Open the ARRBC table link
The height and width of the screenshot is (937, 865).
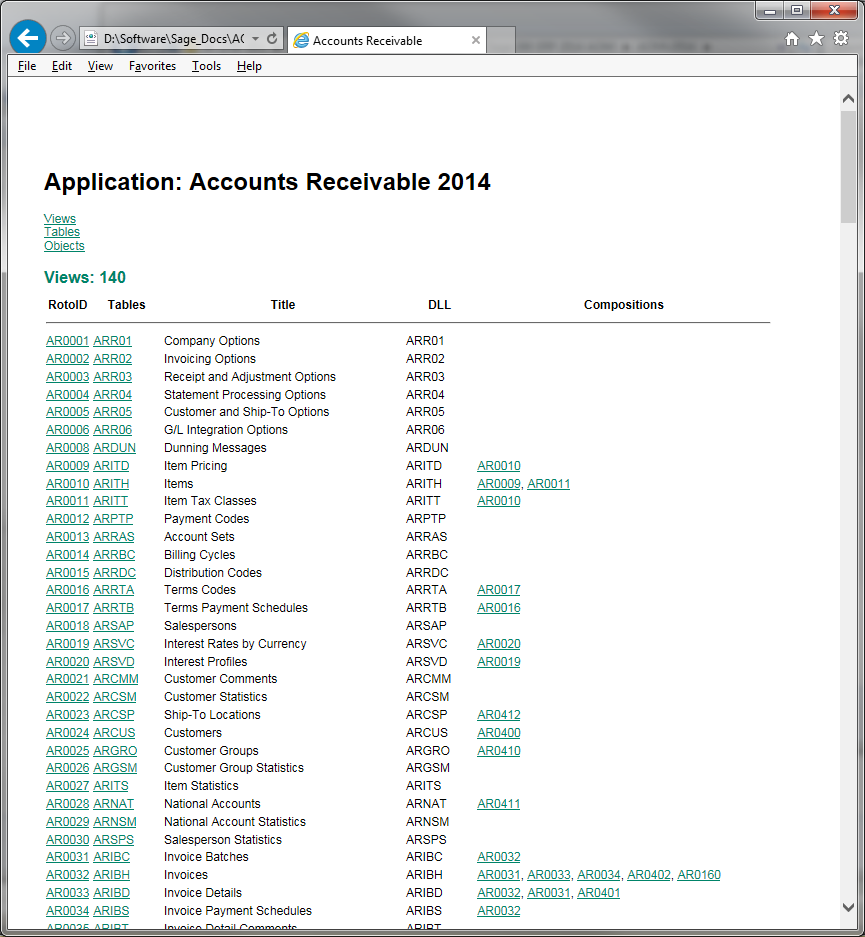coord(114,555)
